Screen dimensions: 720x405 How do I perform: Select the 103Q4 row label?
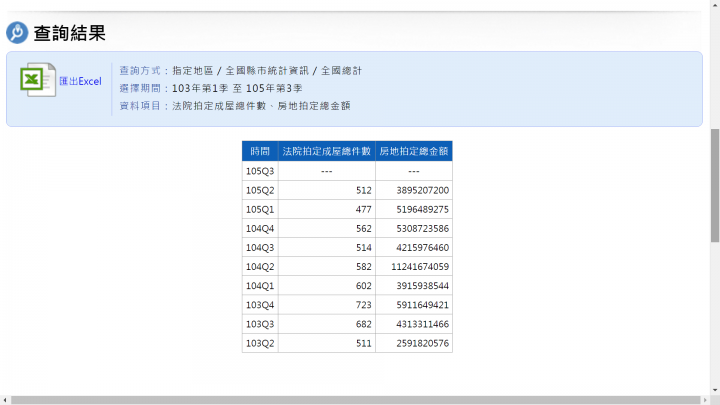coord(260,305)
